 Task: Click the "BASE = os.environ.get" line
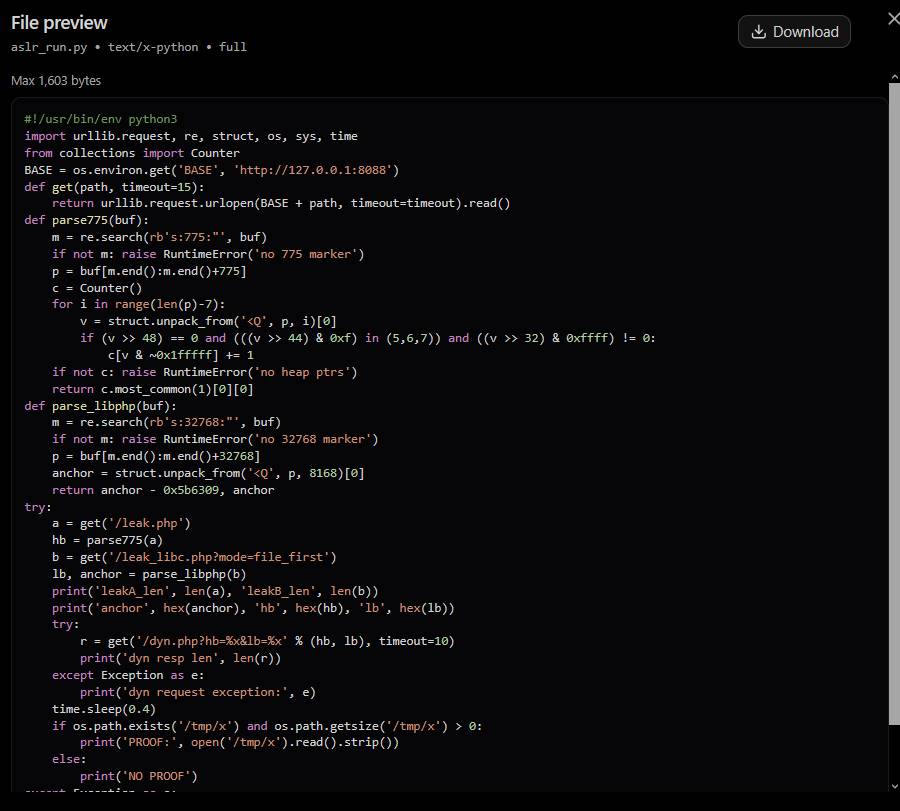pos(211,170)
